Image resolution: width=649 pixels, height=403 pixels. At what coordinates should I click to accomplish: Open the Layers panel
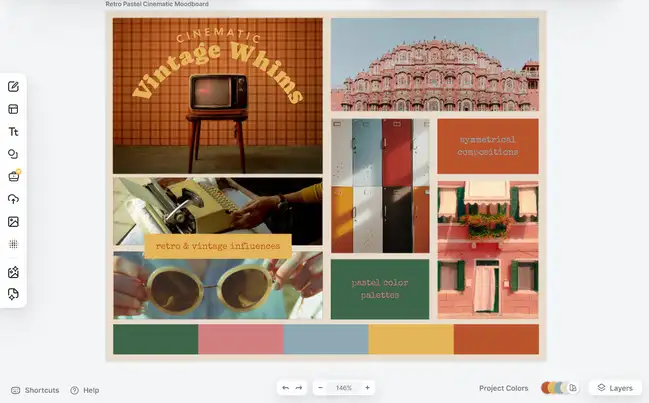[x=613, y=388]
